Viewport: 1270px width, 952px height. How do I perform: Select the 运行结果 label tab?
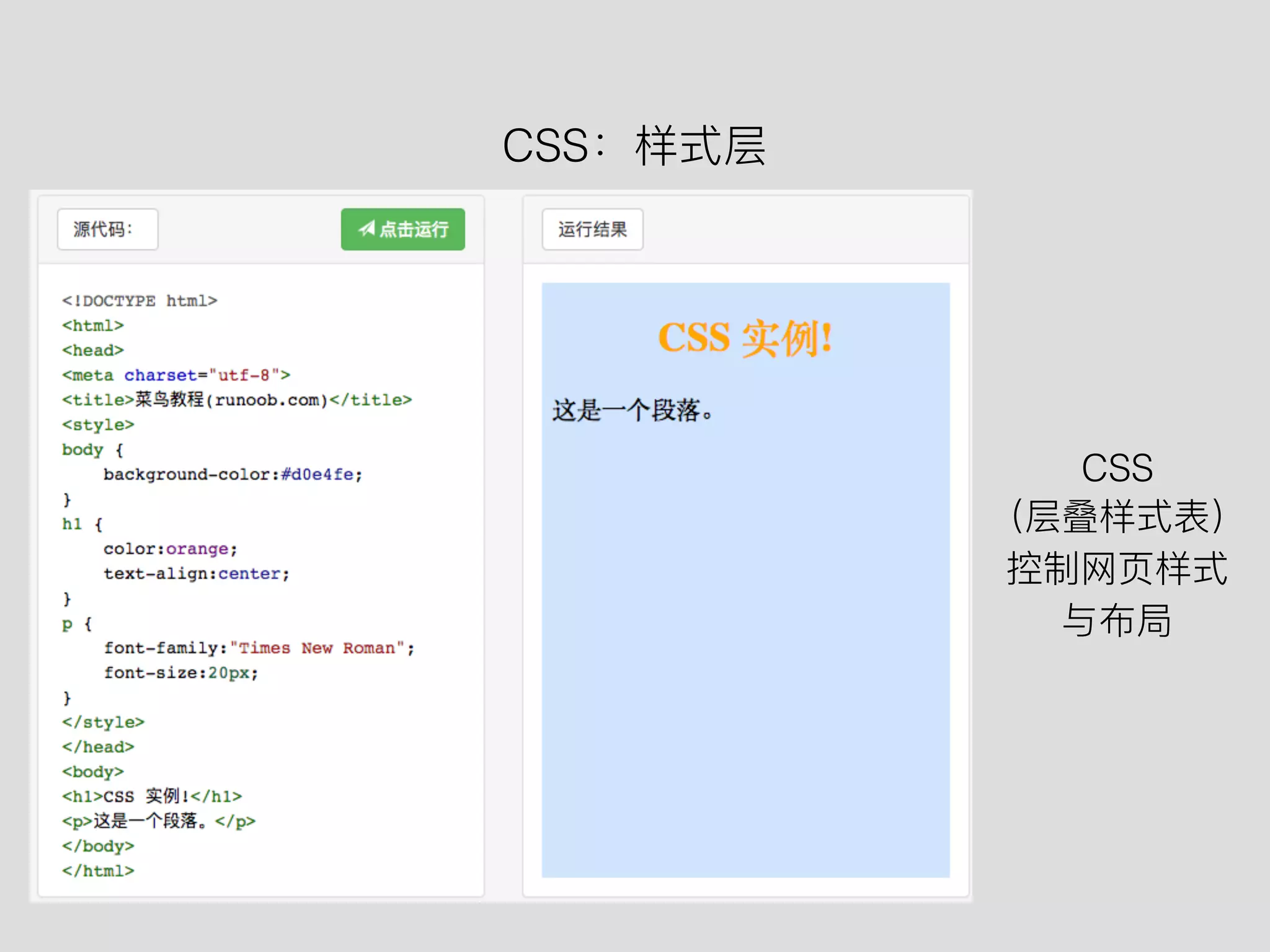(592, 229)
